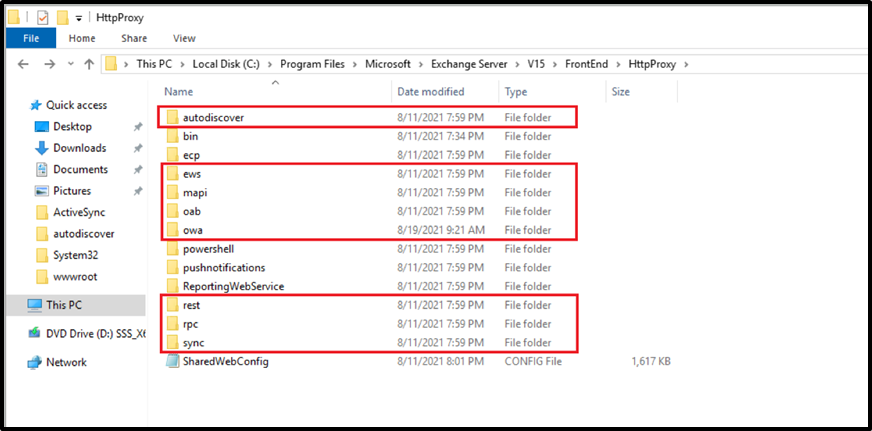Go back with the left arrow
The image size is (872, 431).
[x=23, y=64]
